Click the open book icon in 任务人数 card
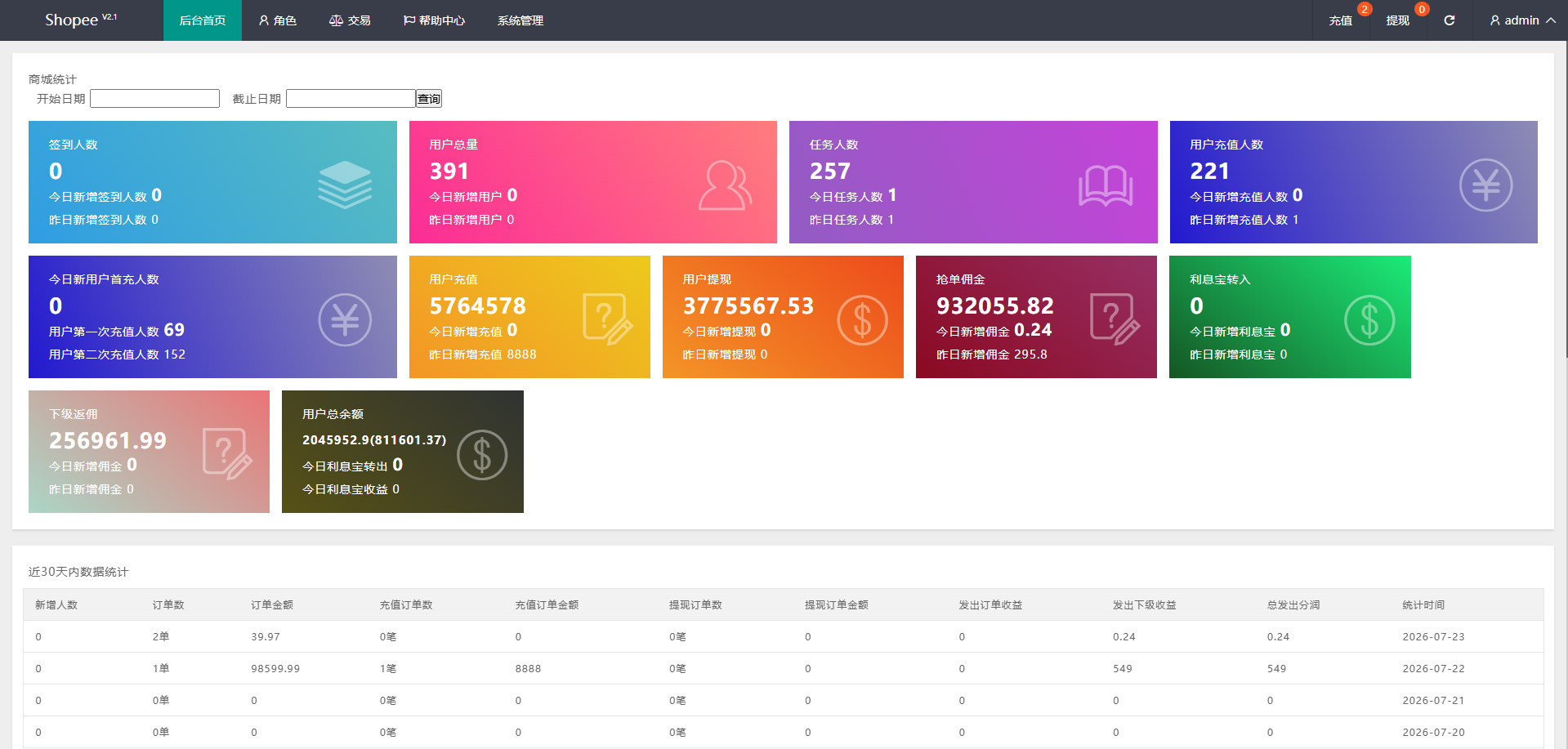The image size is (1568, 749). point(1106,186)
